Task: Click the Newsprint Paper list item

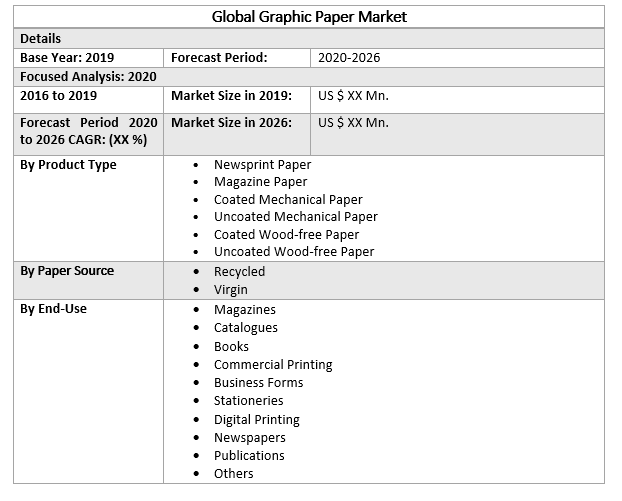Action: (x=262, y=165)
